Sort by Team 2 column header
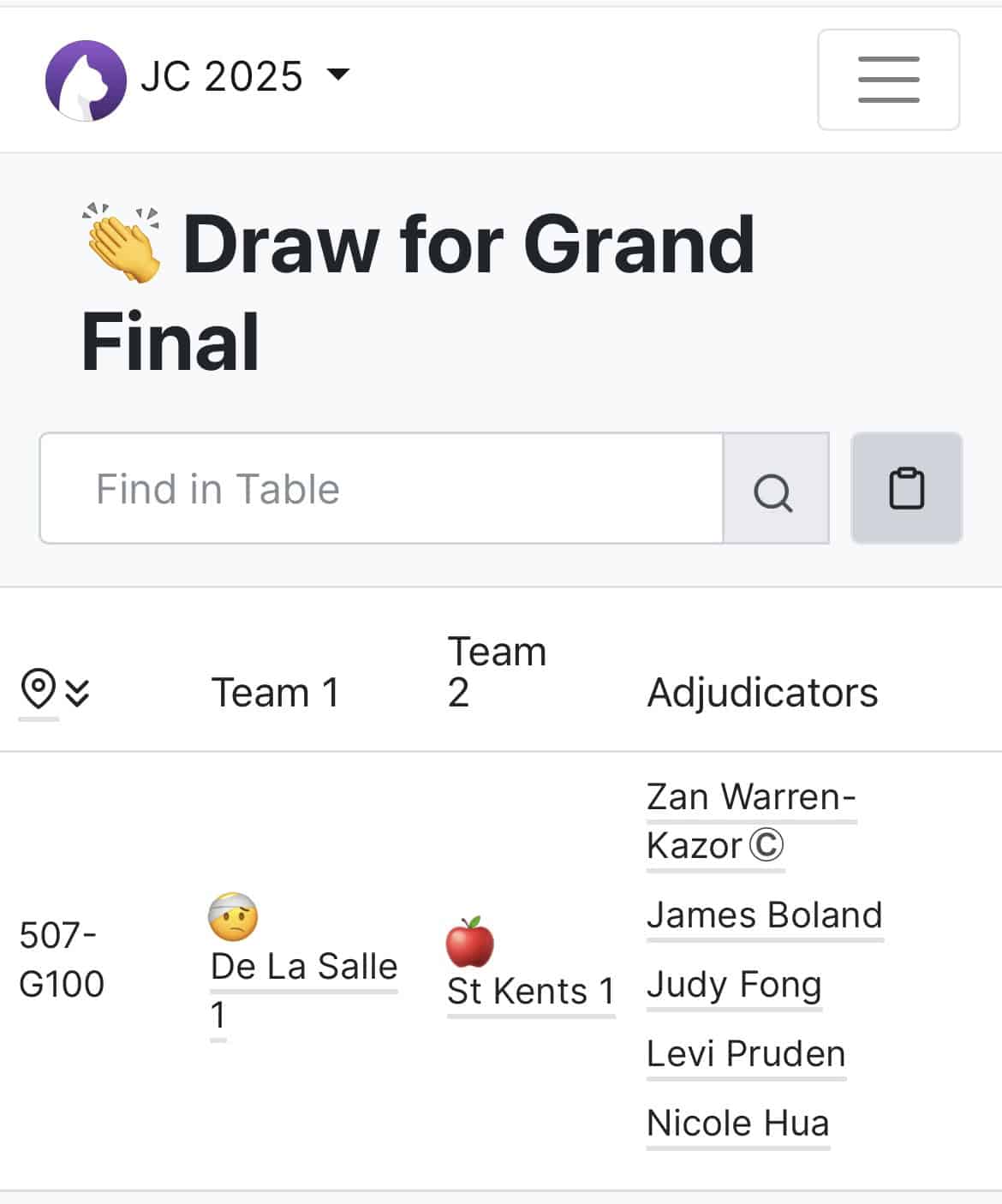Image resolution: width=1002 pixels, height=1204 pixels. (497, 671)
